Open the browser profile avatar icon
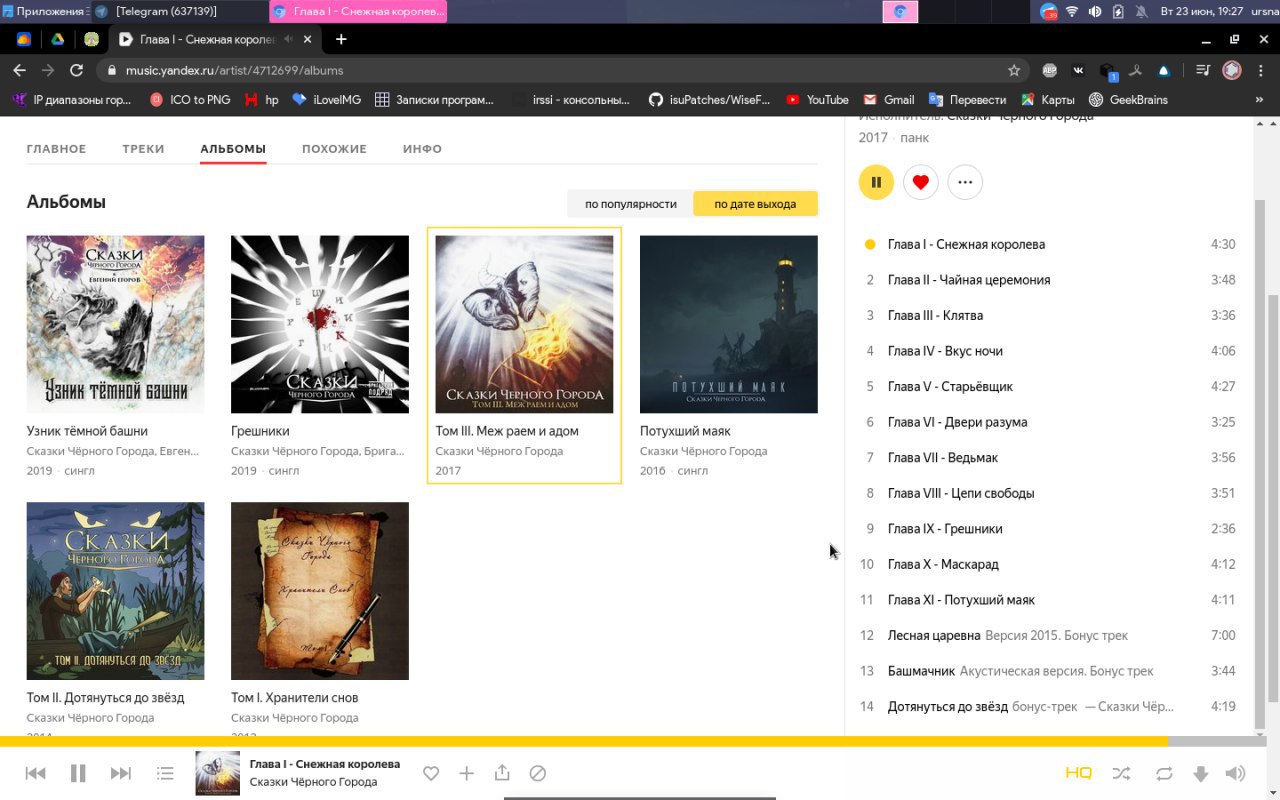Viewport: 1280px width, 800px height. point(1232,70)
